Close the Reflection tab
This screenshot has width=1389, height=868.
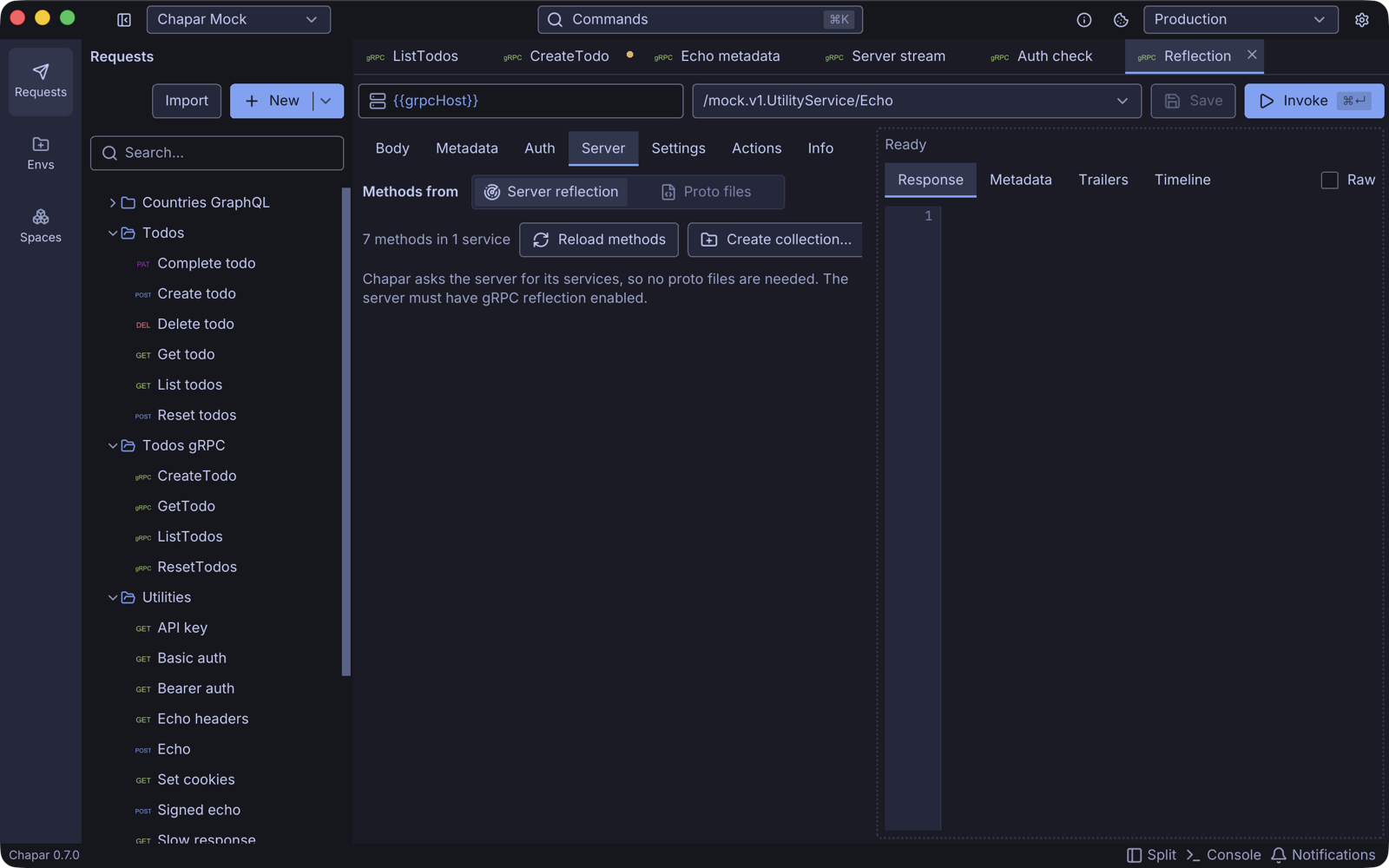pos(1252,55)
